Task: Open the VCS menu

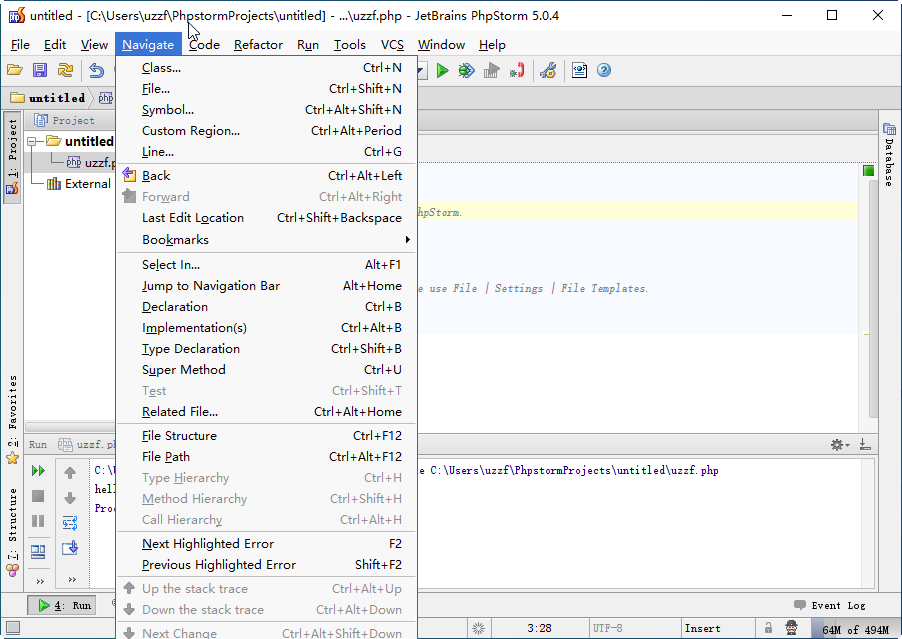Action: 392,45
